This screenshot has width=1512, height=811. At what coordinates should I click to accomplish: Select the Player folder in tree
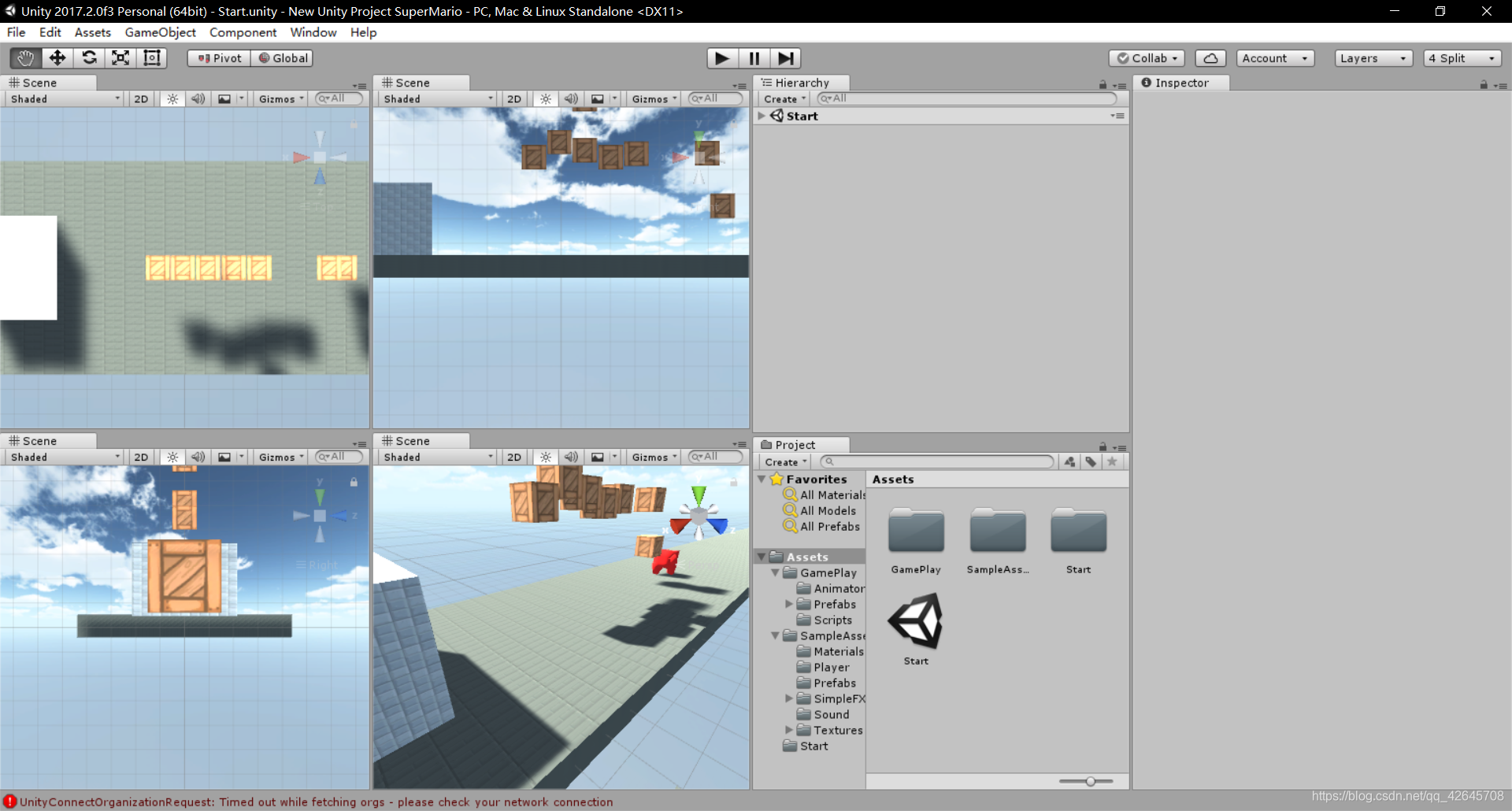click(823, 667)
